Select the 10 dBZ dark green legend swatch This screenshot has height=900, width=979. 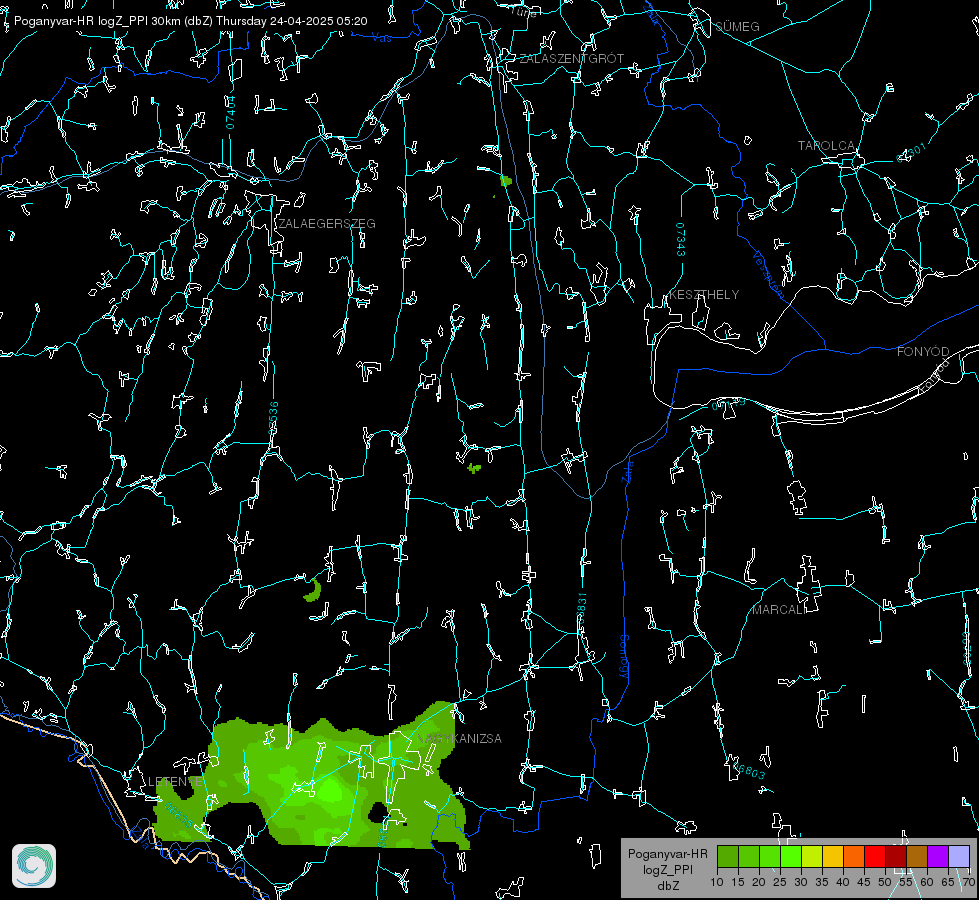(x=727, y=856)
